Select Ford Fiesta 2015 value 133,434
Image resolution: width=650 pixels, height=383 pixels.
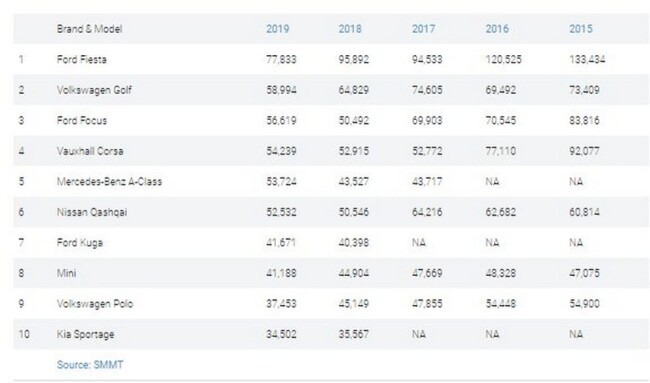pyautogui.click(x=587, y=60)
